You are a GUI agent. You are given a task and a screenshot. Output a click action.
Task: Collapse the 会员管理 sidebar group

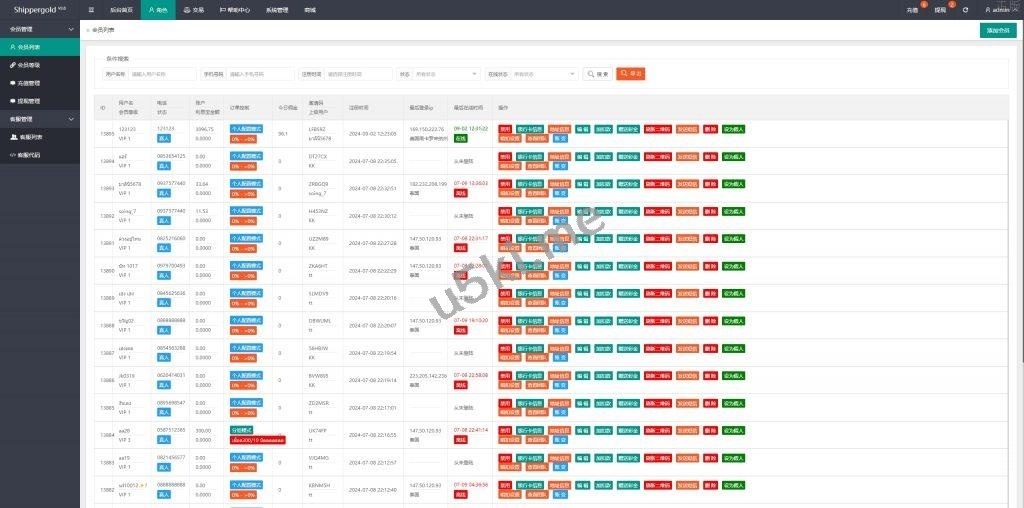click(x=40, y=29)
